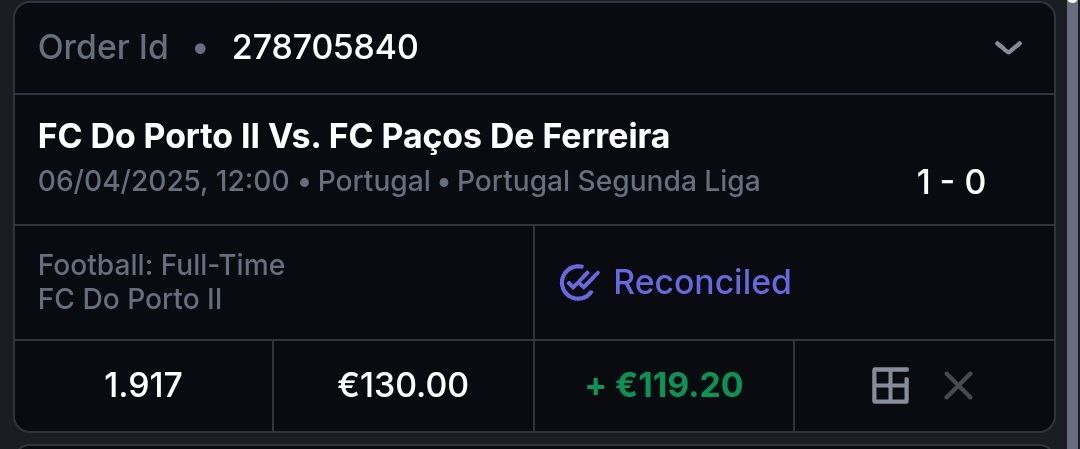Click the Order Id label

(x=103, y=48)
